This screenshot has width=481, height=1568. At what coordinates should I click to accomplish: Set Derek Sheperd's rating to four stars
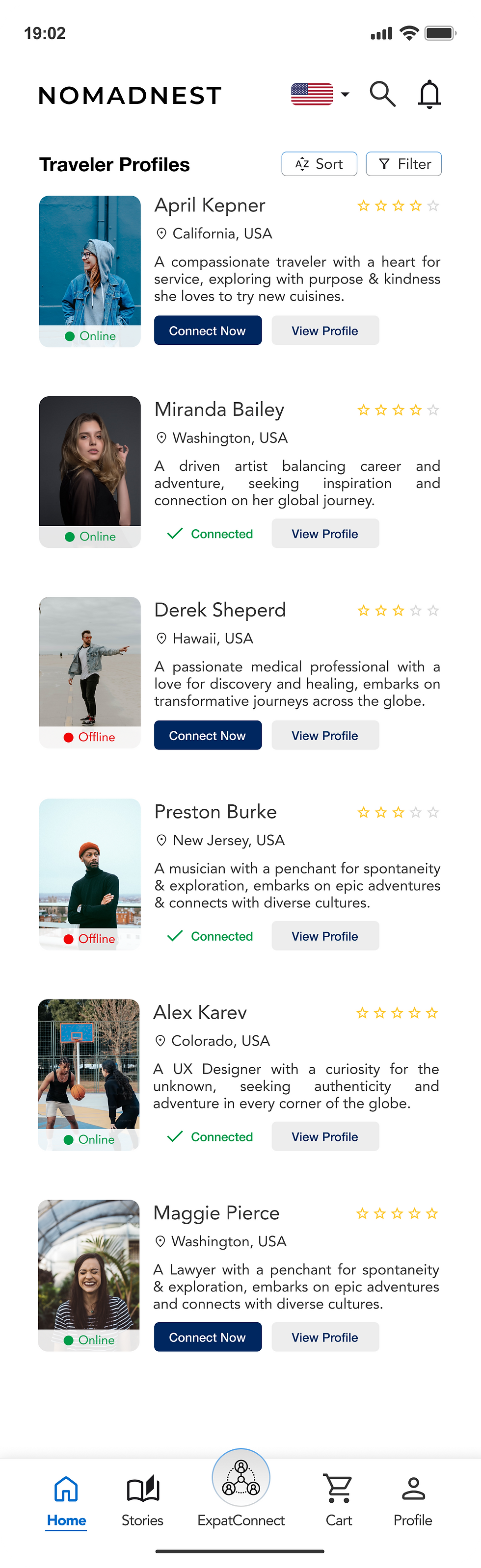click(415, 611)
